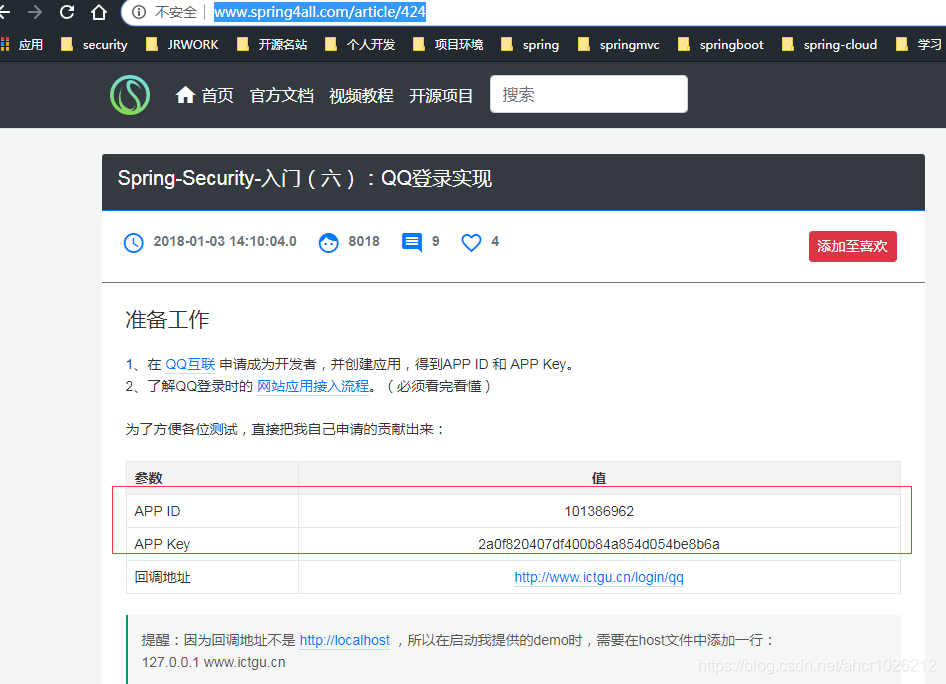The height and width of the screenshot is (684, 946).
Task: Select the APP Key value 2a0f820407df...
Action: (x=599, y=544)
